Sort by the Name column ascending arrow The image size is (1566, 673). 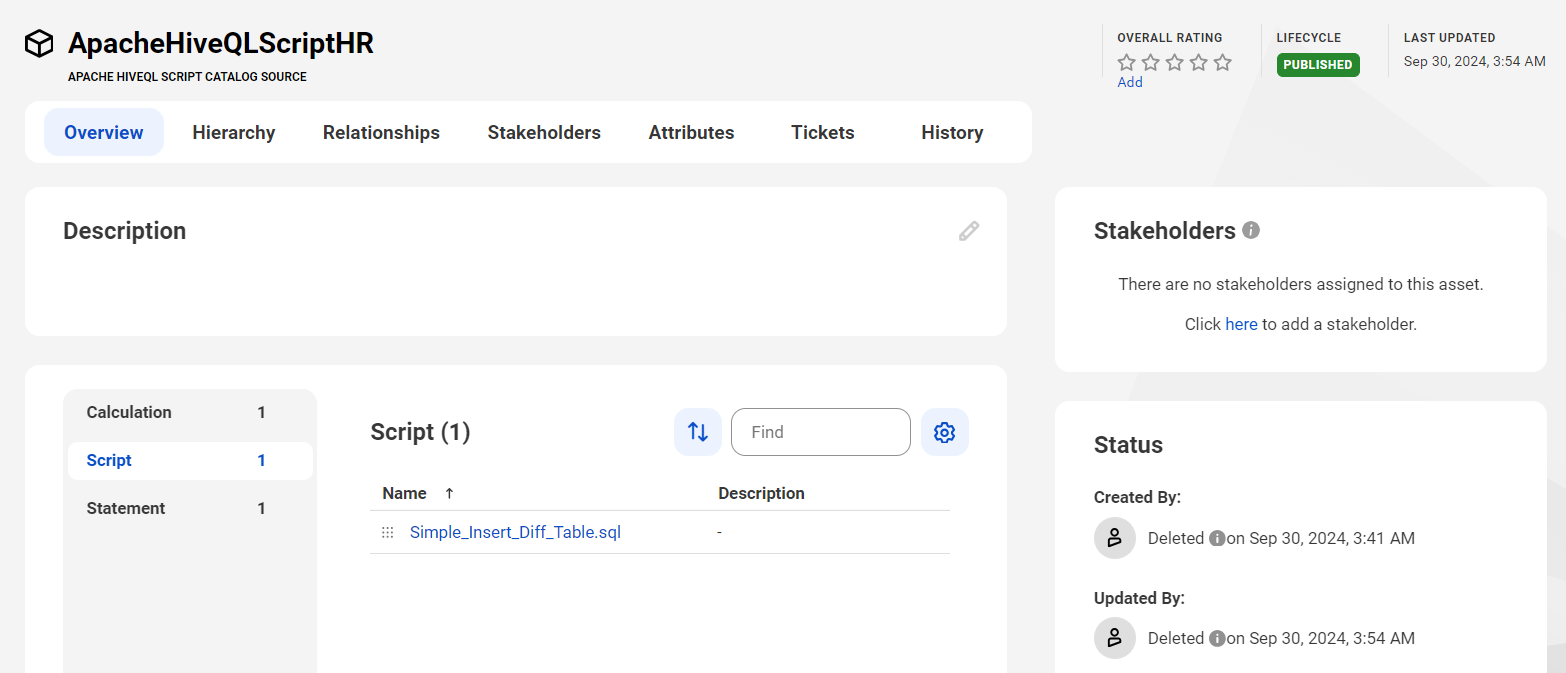(449, 493)
